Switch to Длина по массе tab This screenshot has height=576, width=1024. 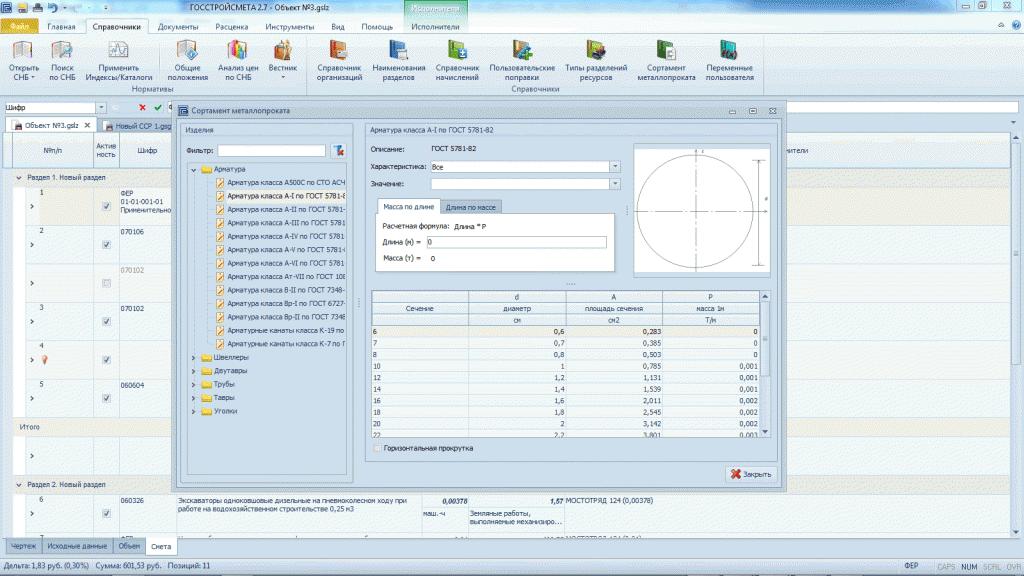472,207
